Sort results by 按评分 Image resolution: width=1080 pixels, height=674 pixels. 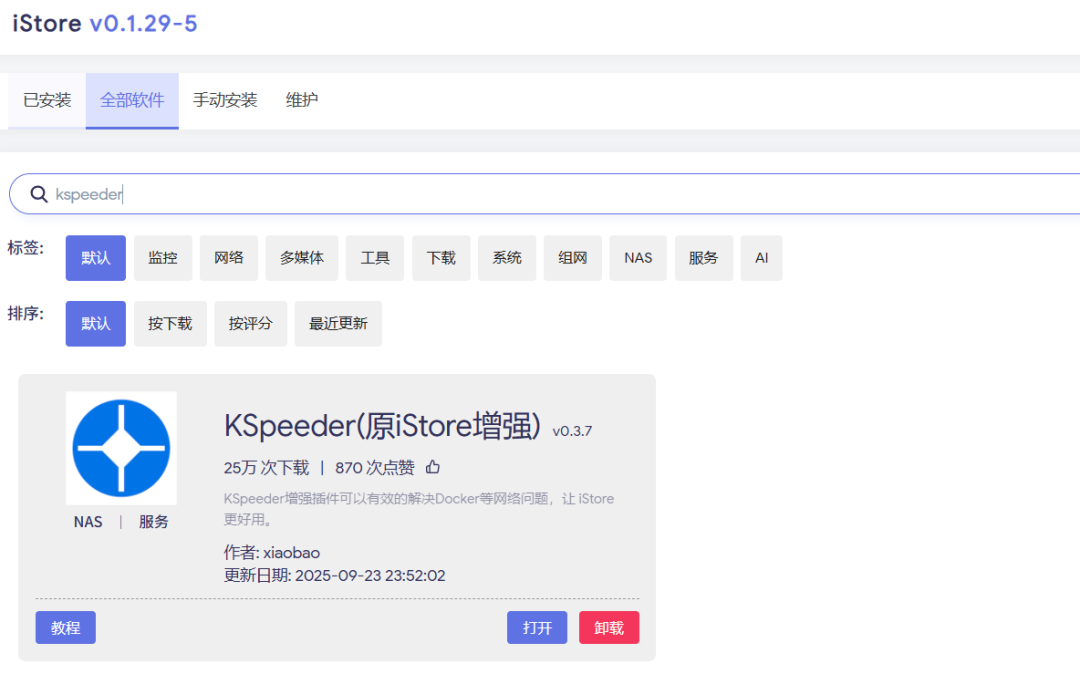(x=250, y=324)
